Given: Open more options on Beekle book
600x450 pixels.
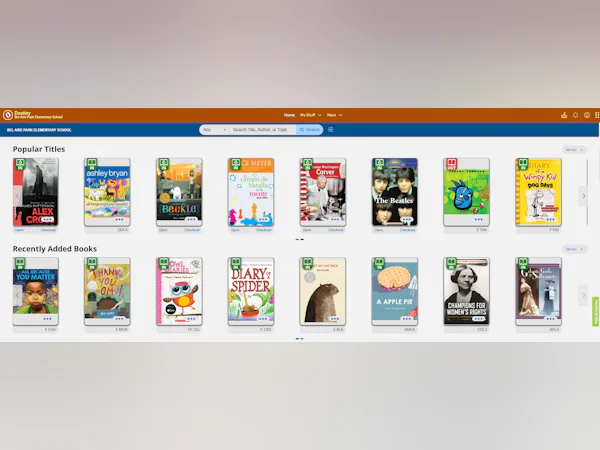Looking at the screenshot, I should pyautogui.click(x=191, y=219).
